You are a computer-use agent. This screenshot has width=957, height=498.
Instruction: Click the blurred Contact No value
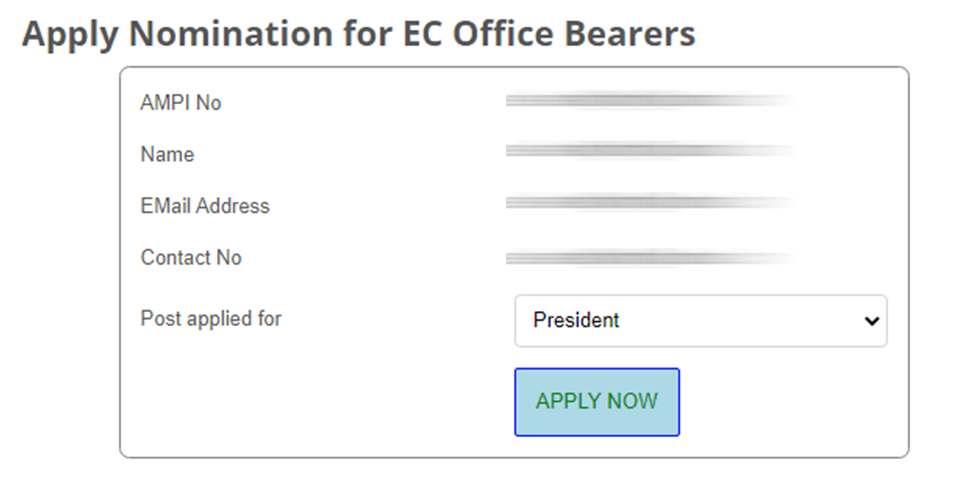pos(650,259)
